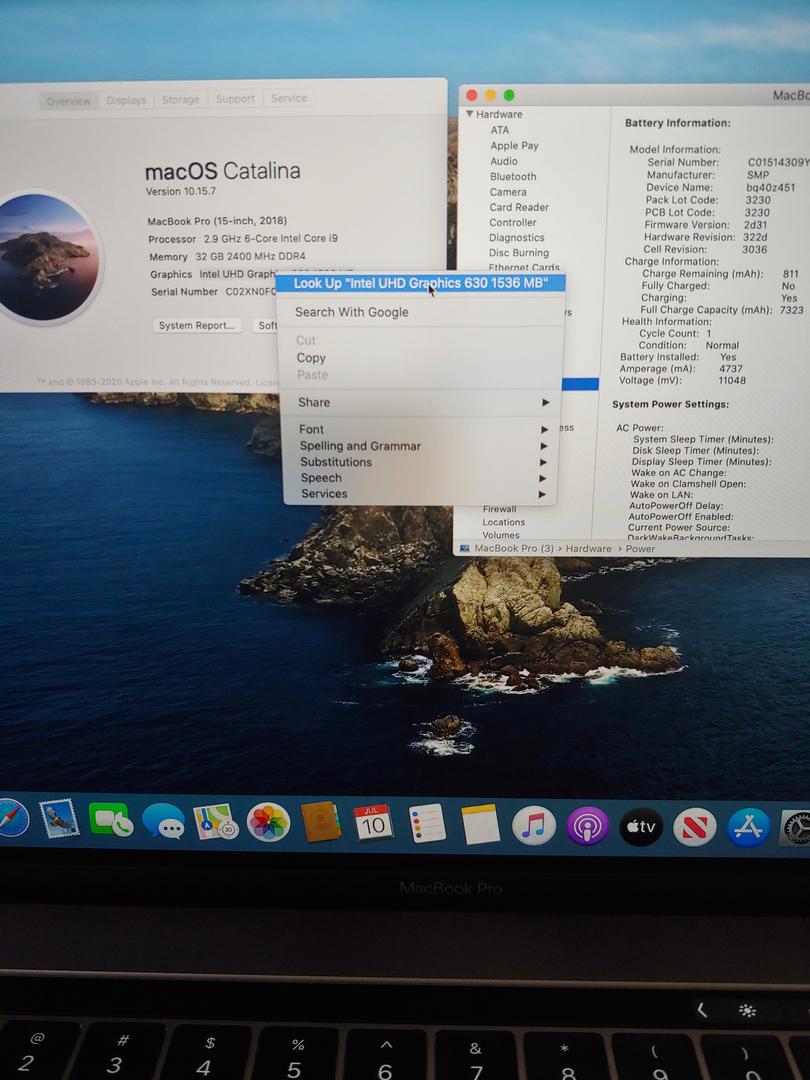Image resolution: width=810 pixels, height=1080 pixels.
Task: Zoom System Information with green button
Action: (x=509, y=95)
